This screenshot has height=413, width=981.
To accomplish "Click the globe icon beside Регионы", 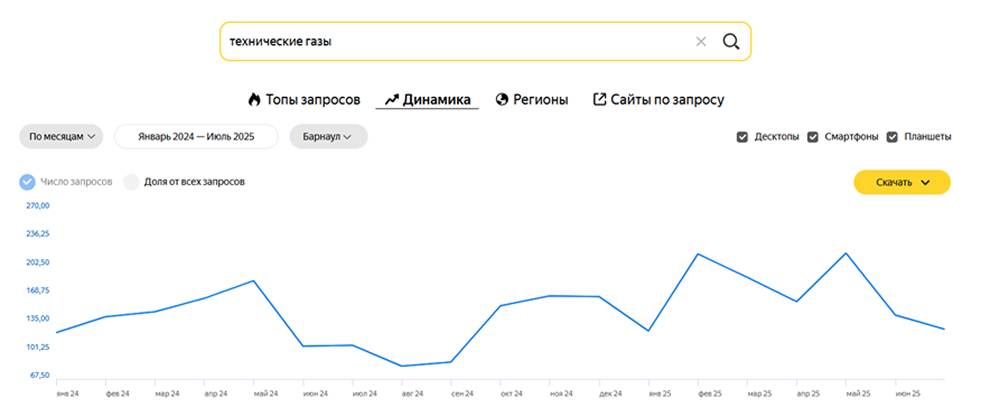I will pos(502,100).
